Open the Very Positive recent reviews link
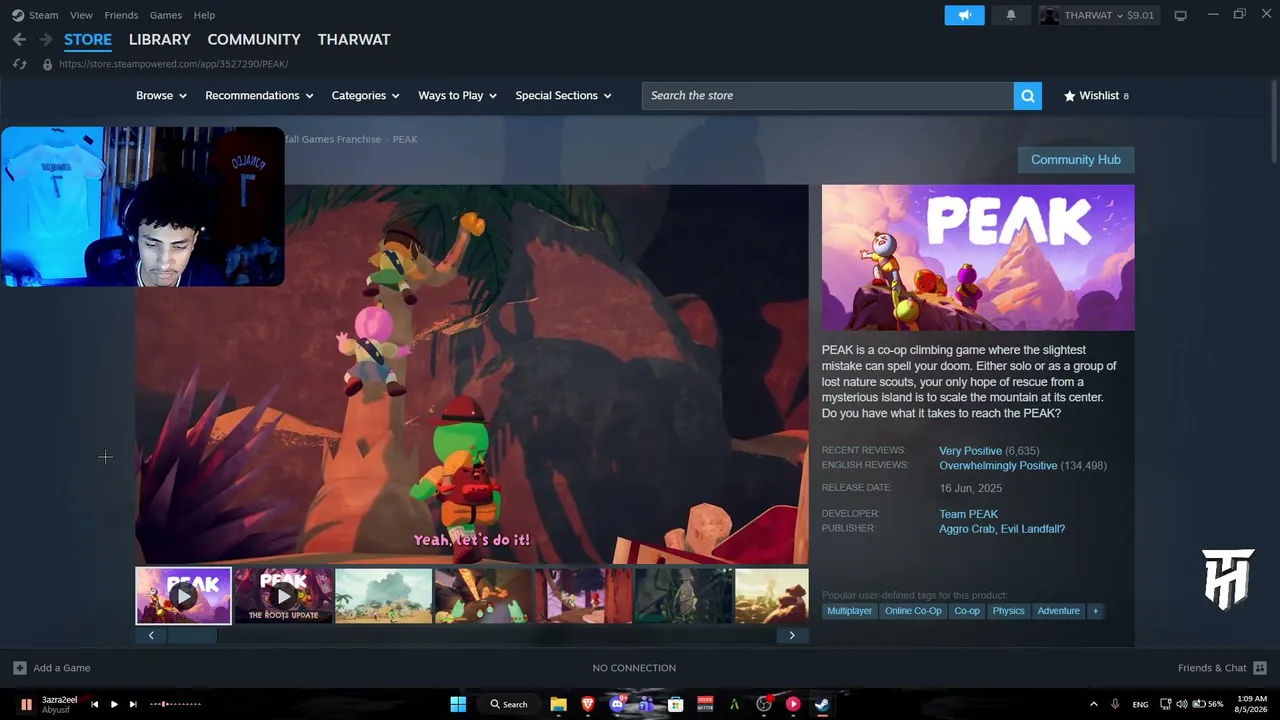Image resolution: width=1280 pixels, height=720 pixels. (970, 451)
